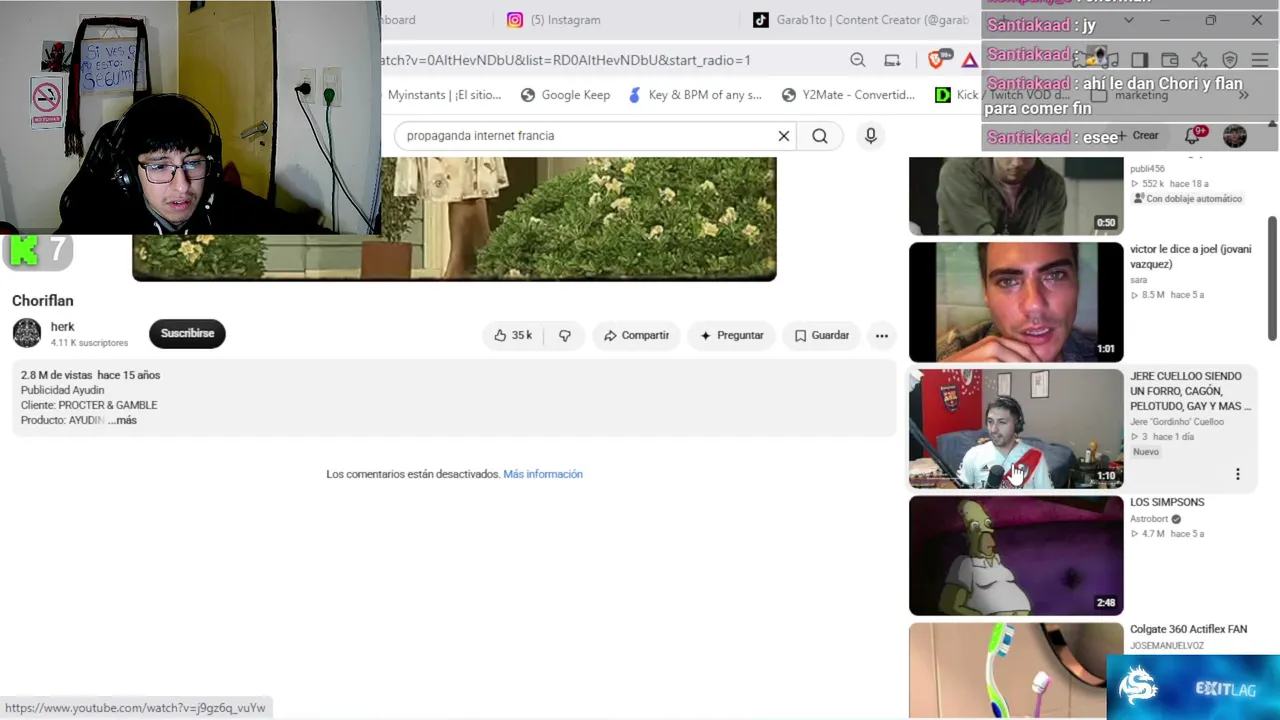Click the 2.8 M de vistas text

[x=56, y=375]
